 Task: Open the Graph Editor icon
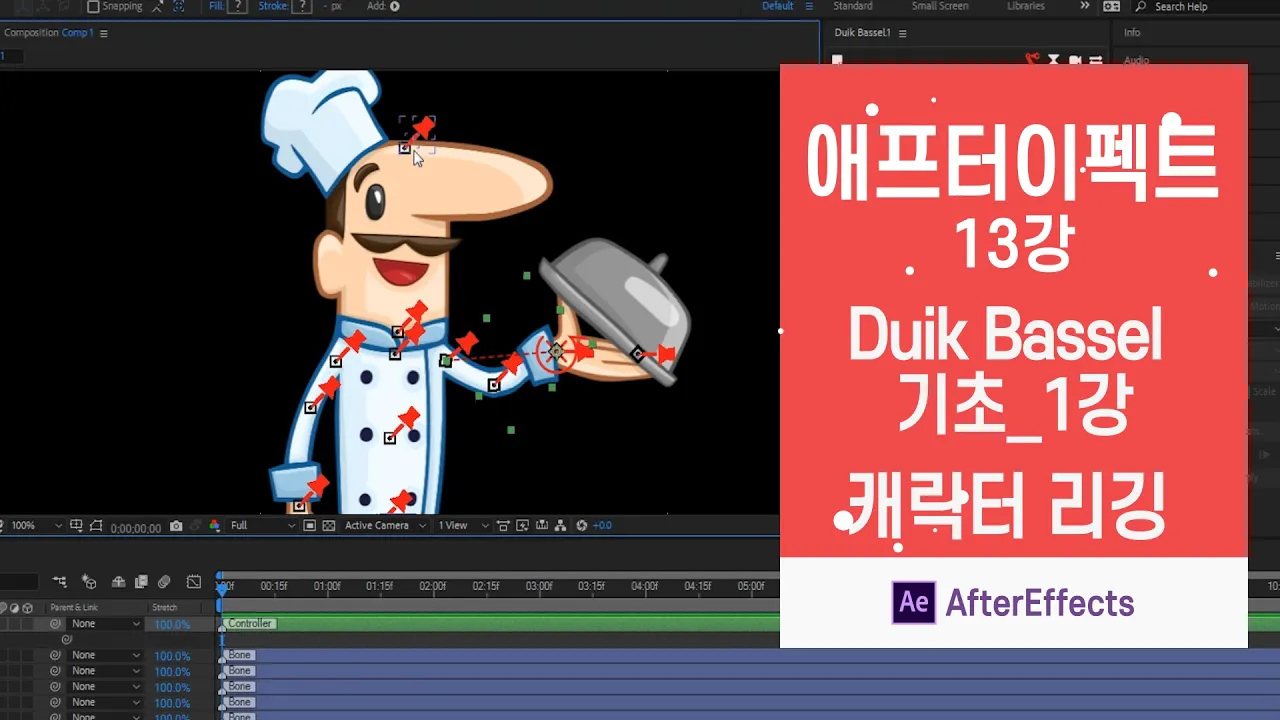click(x=194, y=582)
